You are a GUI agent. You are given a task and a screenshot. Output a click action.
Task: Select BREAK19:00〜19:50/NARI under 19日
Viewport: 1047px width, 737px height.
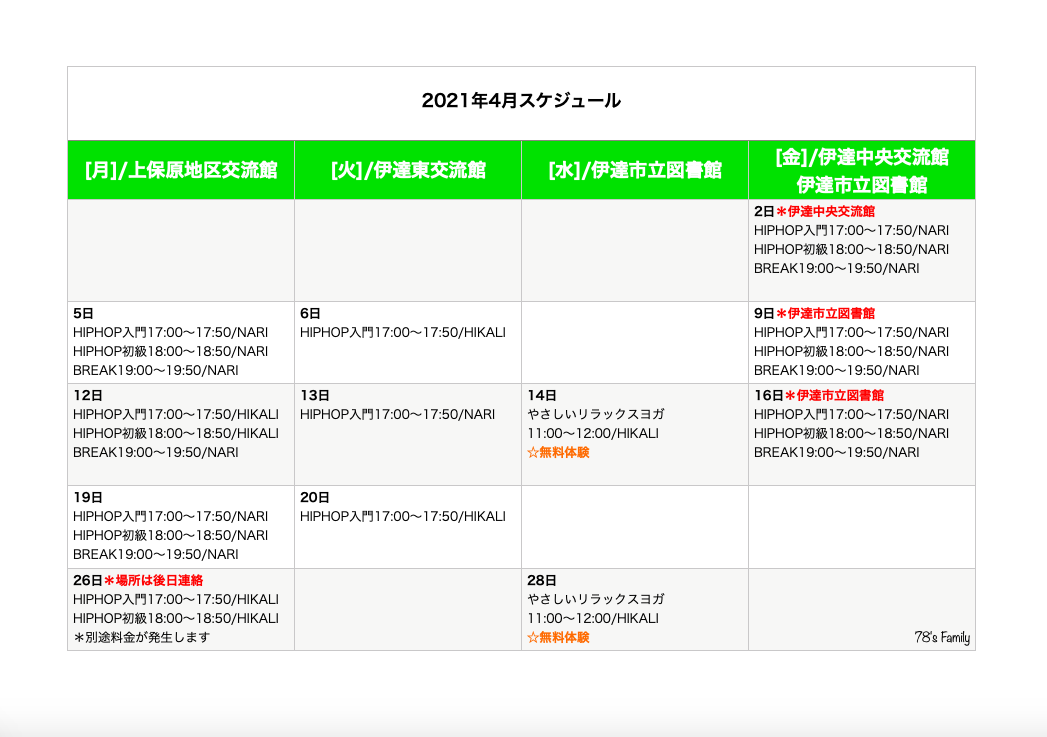156,555
